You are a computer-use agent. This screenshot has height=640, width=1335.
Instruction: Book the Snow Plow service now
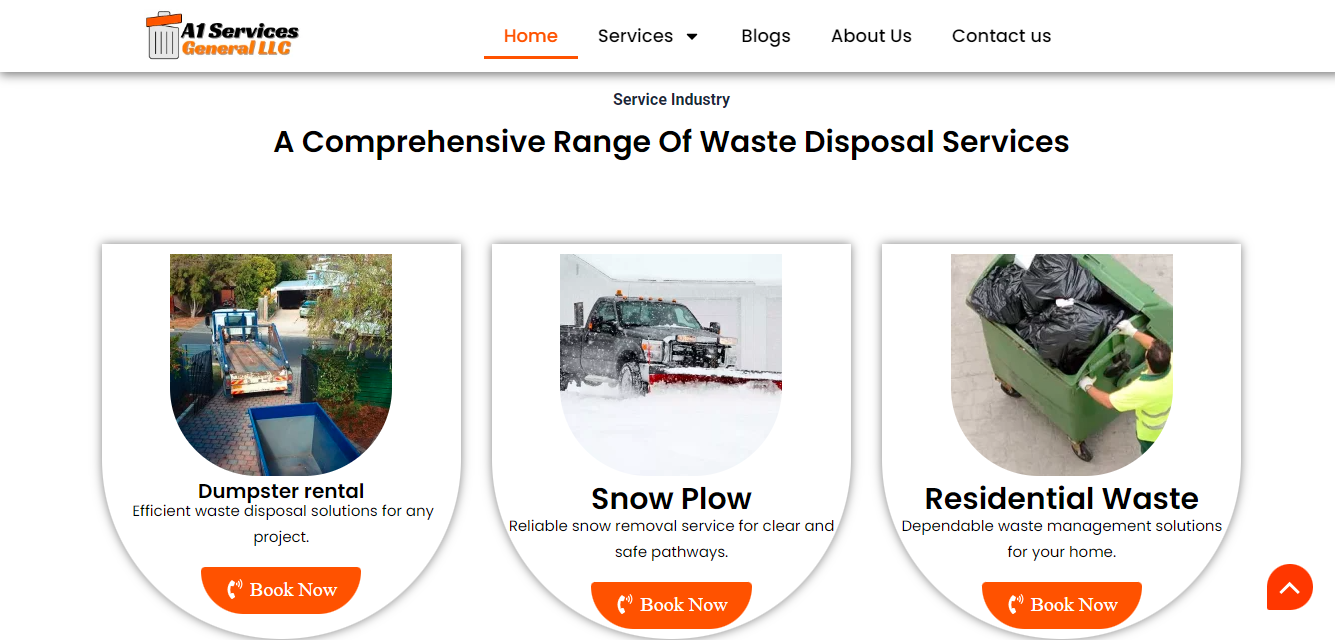[671, 605]
